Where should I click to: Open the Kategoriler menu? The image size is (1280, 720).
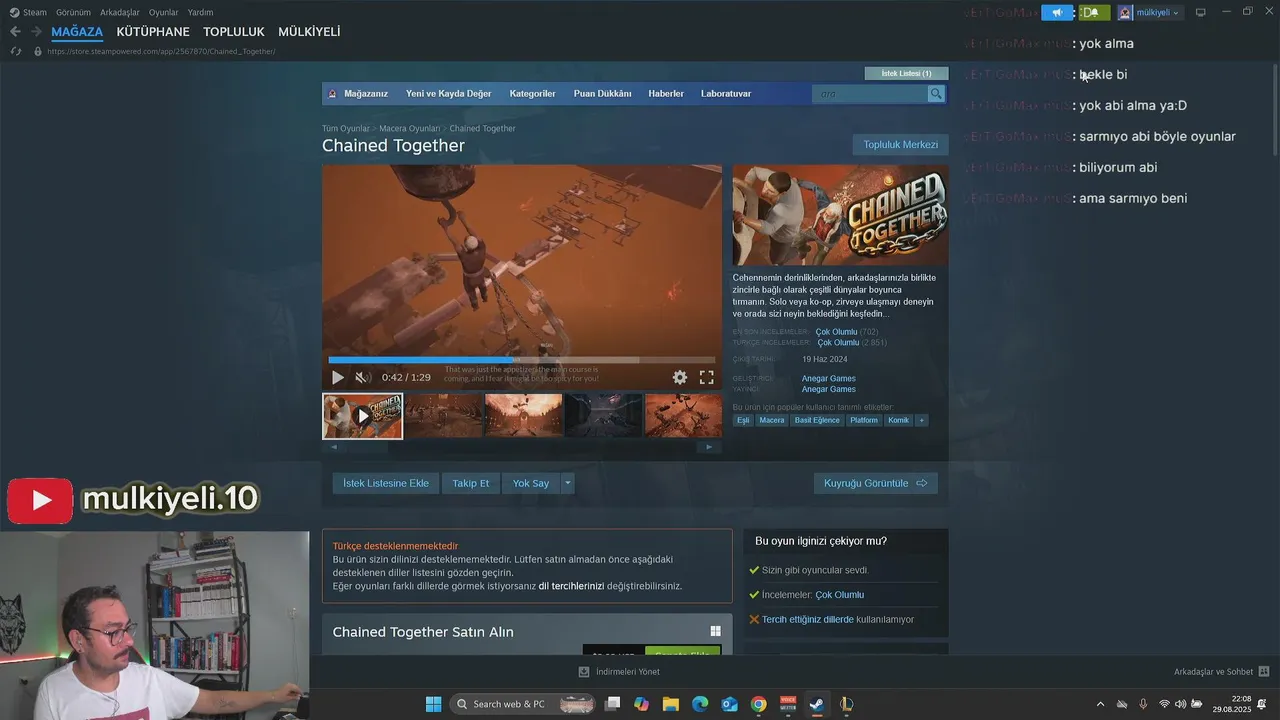coord(532,93)
